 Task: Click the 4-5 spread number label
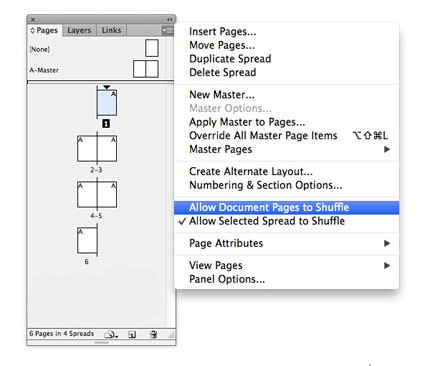[96, 216]
